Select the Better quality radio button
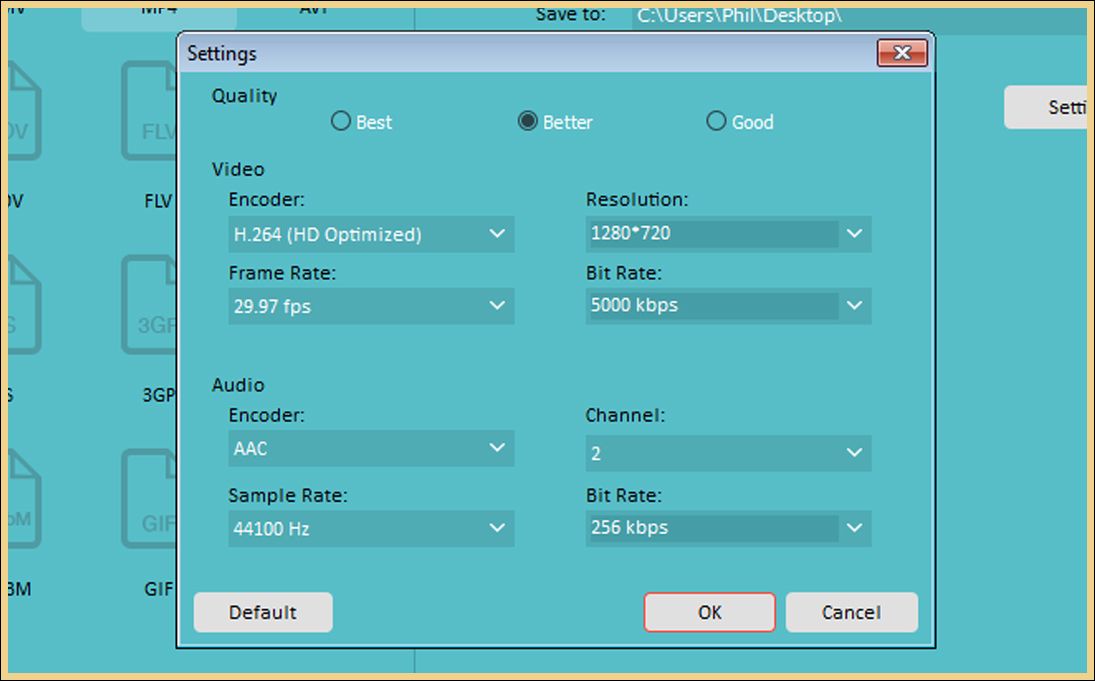Screen dimensions: 1095x681 click(528, 122)
